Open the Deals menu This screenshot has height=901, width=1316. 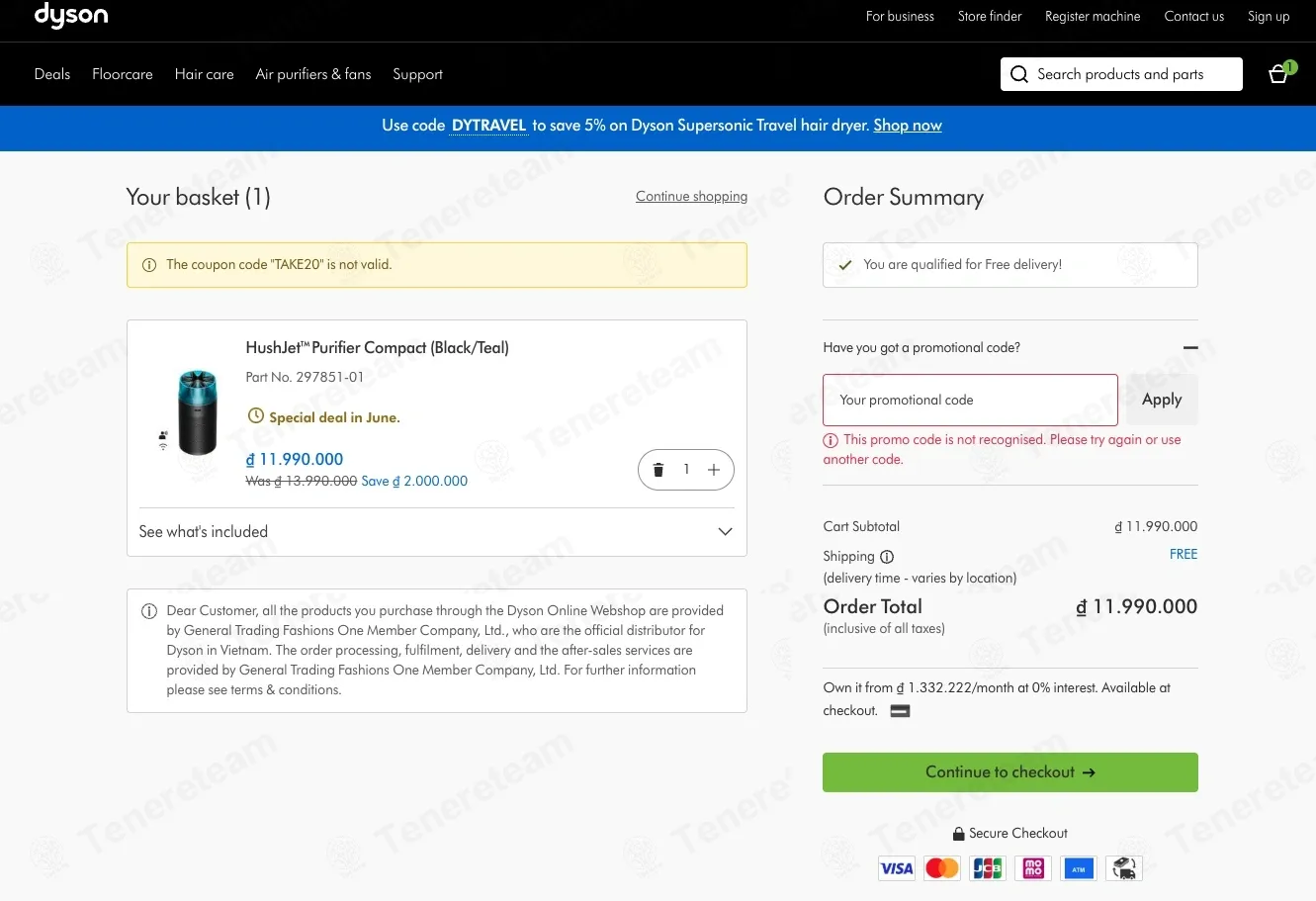pyautogui.click(x=52, y=74)
